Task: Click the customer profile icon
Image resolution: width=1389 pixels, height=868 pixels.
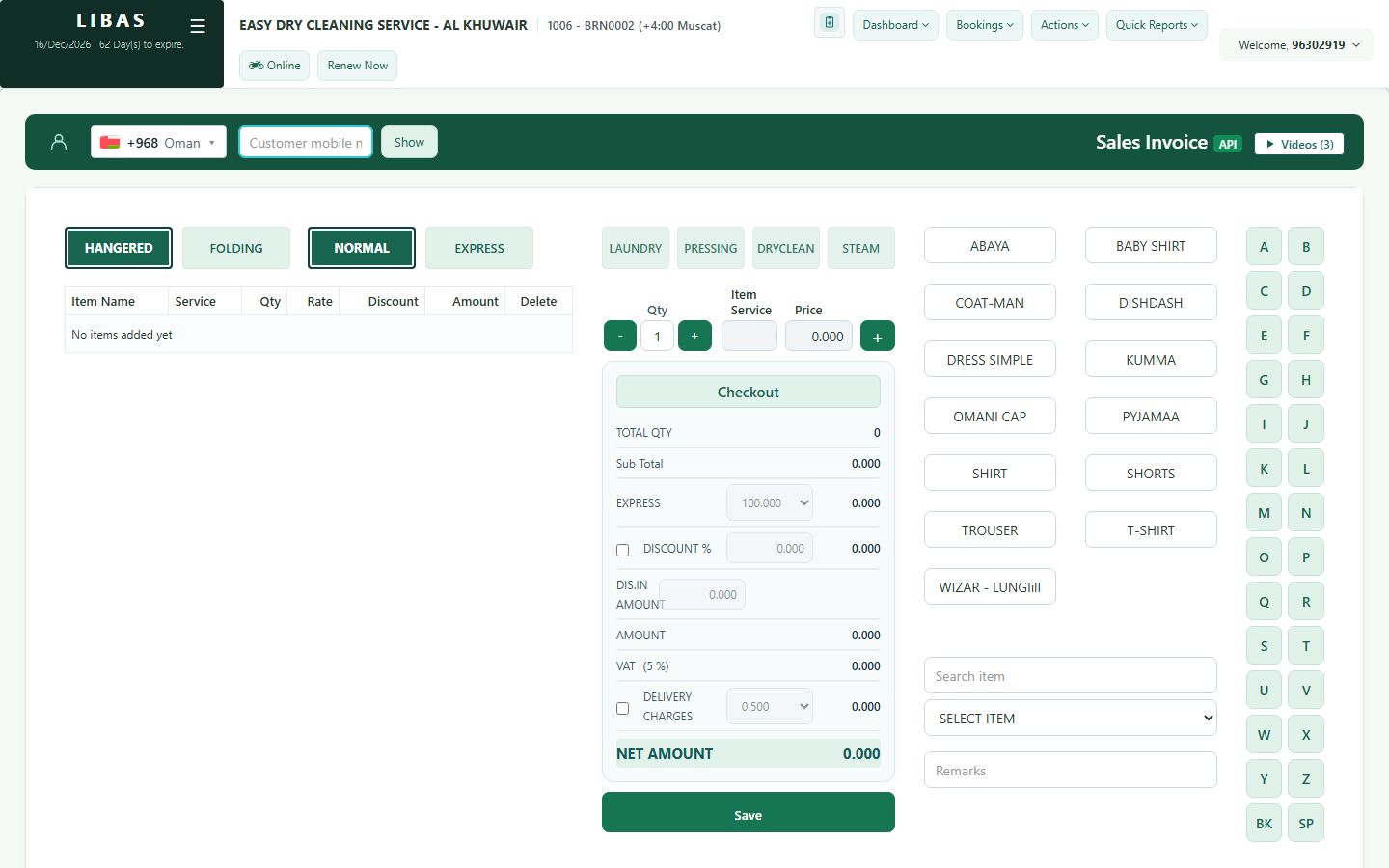Action: pos(59,142)
